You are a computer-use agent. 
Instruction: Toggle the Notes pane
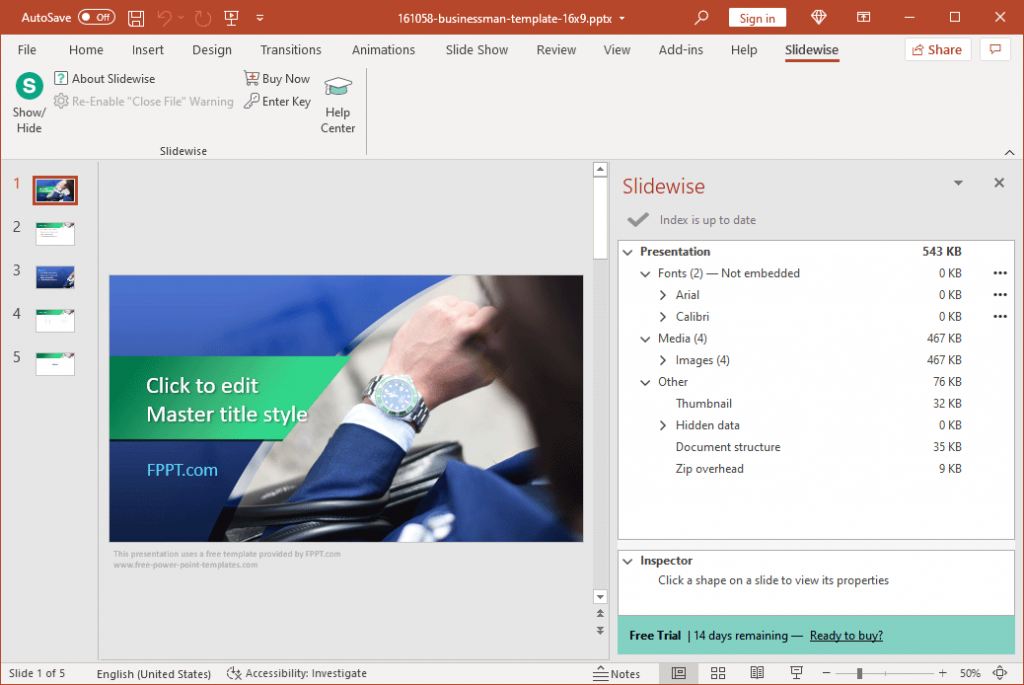click(618, 672)
